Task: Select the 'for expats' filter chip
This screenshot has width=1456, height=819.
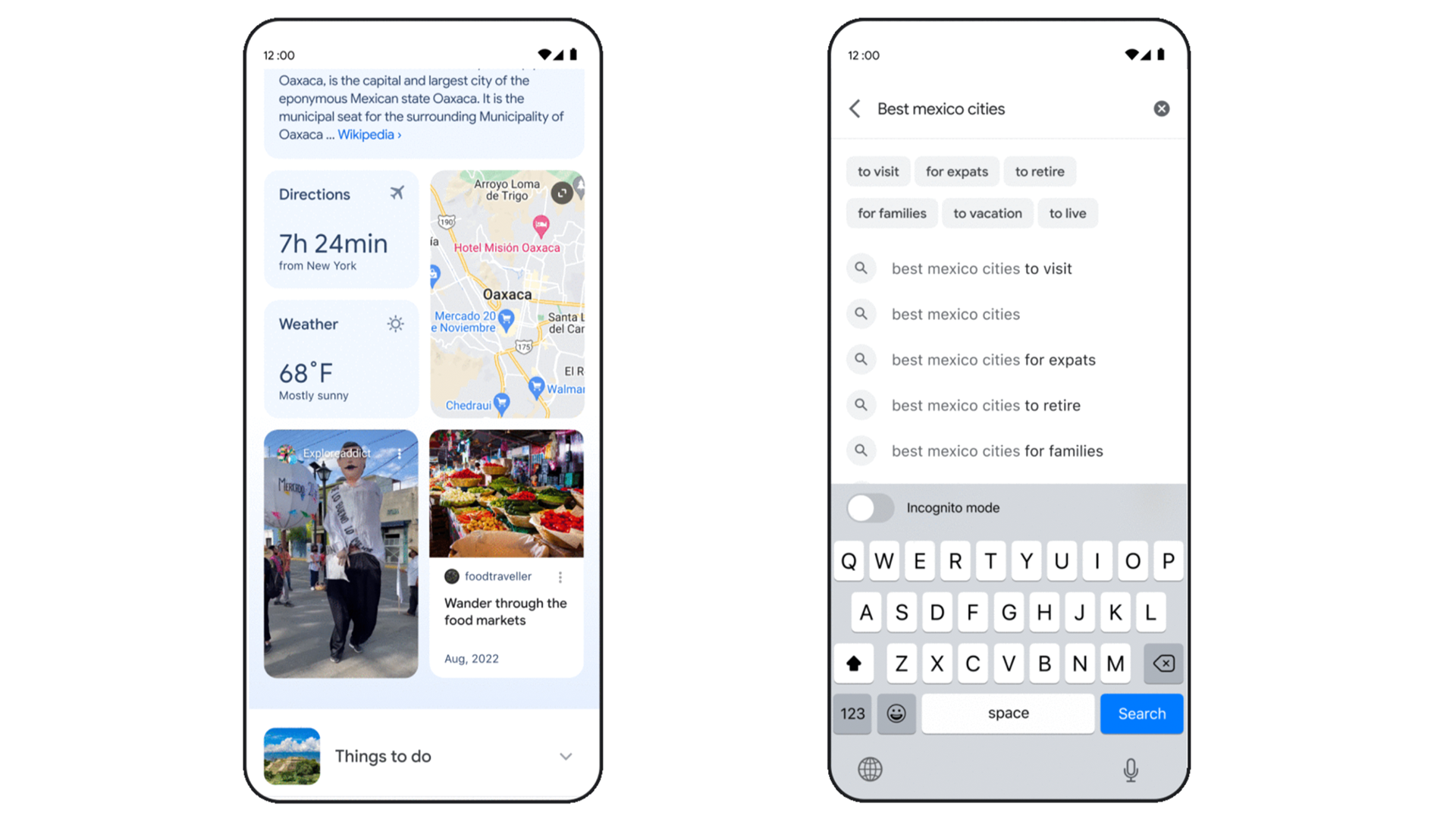Action: [956, 171]
